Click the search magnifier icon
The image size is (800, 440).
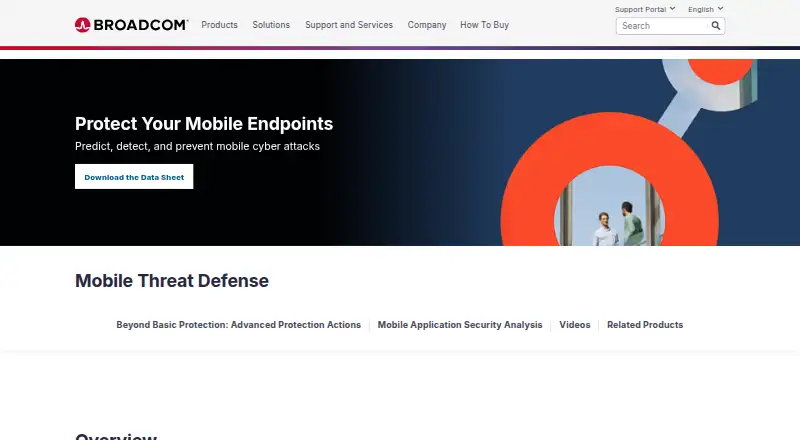716,26
